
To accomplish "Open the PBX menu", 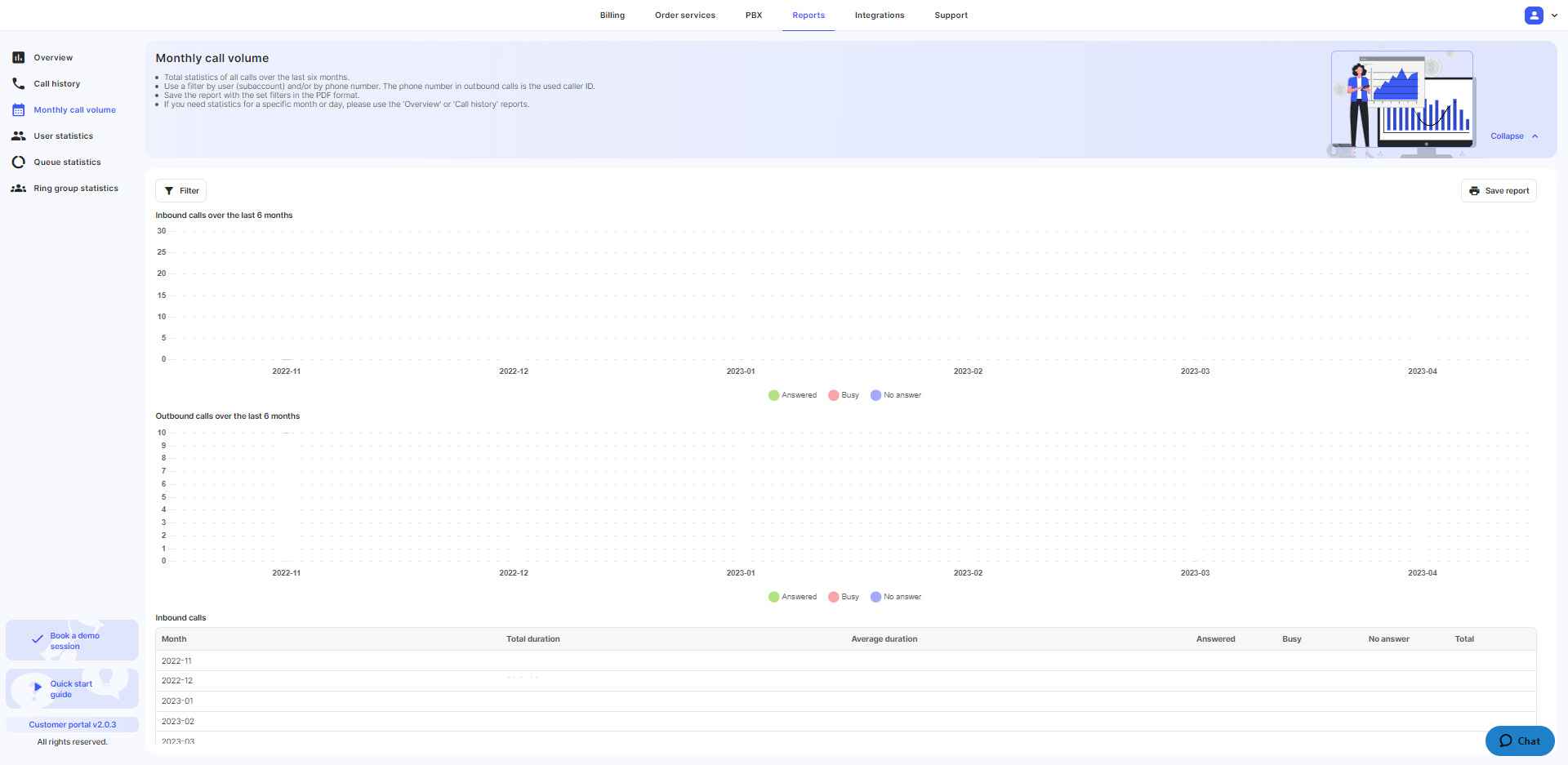I will tap(754, 16).
